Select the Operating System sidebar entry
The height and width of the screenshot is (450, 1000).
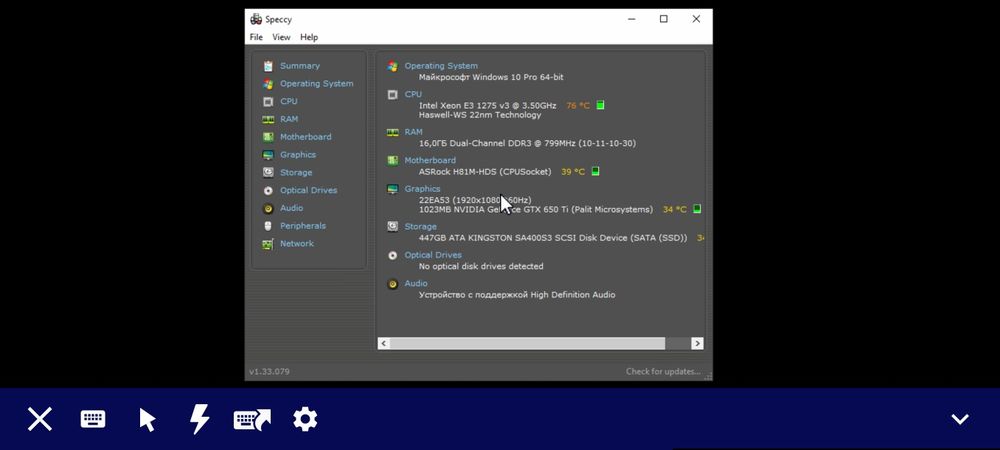[x=316, y=83]
